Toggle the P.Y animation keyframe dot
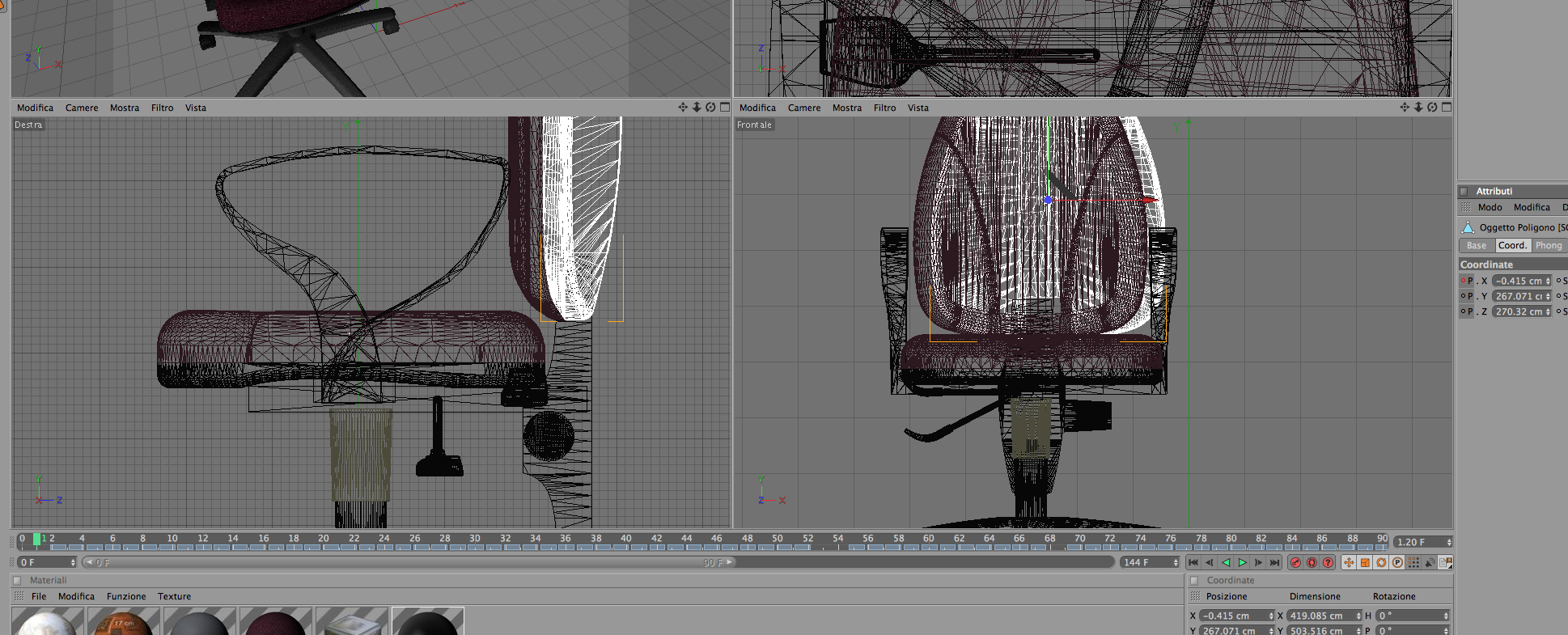Image resolution: width=1568 pixels, height=635 pixels. 1463,296
